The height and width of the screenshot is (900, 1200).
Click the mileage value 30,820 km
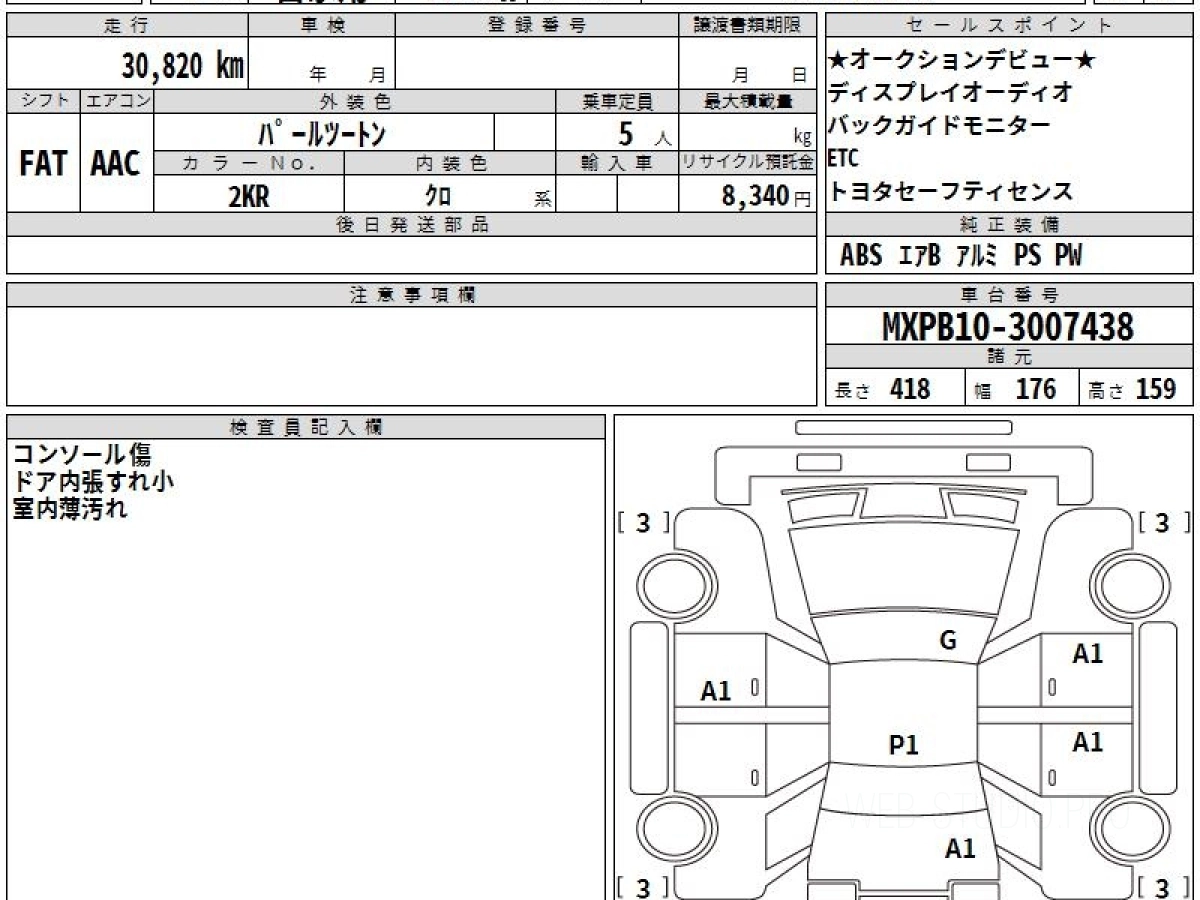pos(183,66)
